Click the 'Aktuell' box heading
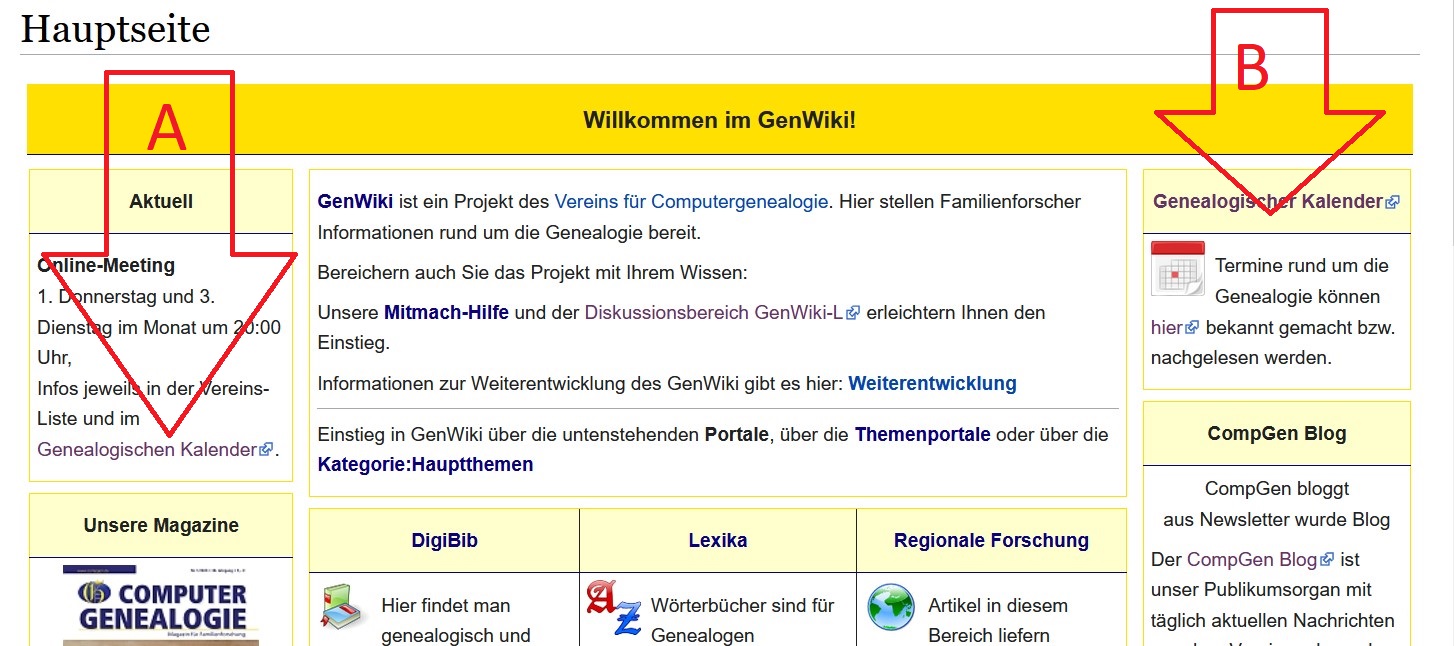The height and width of the screenshot is (646, 1454). click(x=161, y=201)
